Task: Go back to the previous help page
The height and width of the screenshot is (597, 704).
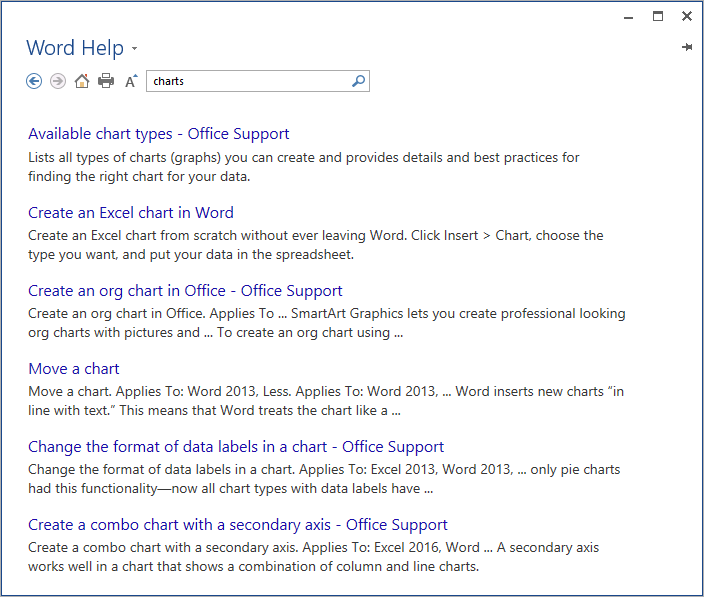Action: click(34, 81)
